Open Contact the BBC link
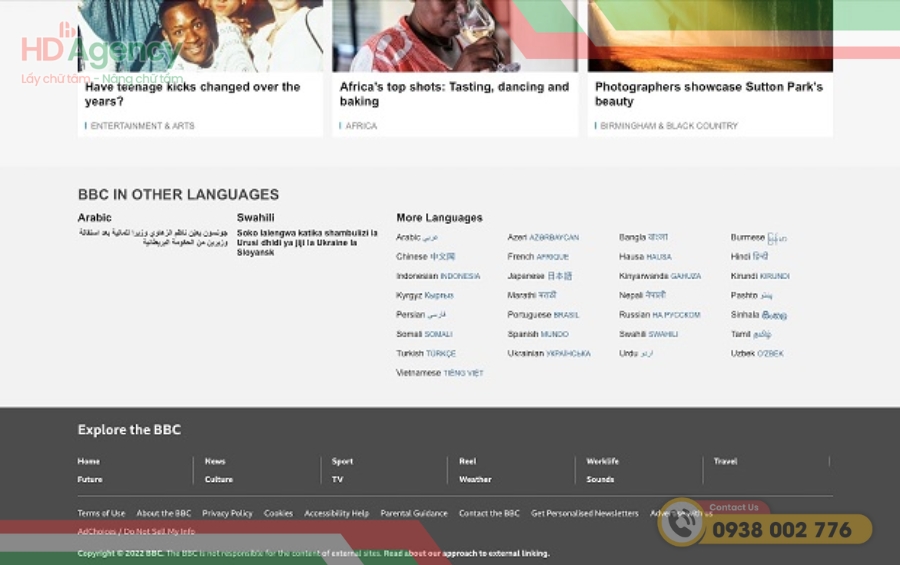The width and height of the screenshot is (900, 565). click(489, 513)
